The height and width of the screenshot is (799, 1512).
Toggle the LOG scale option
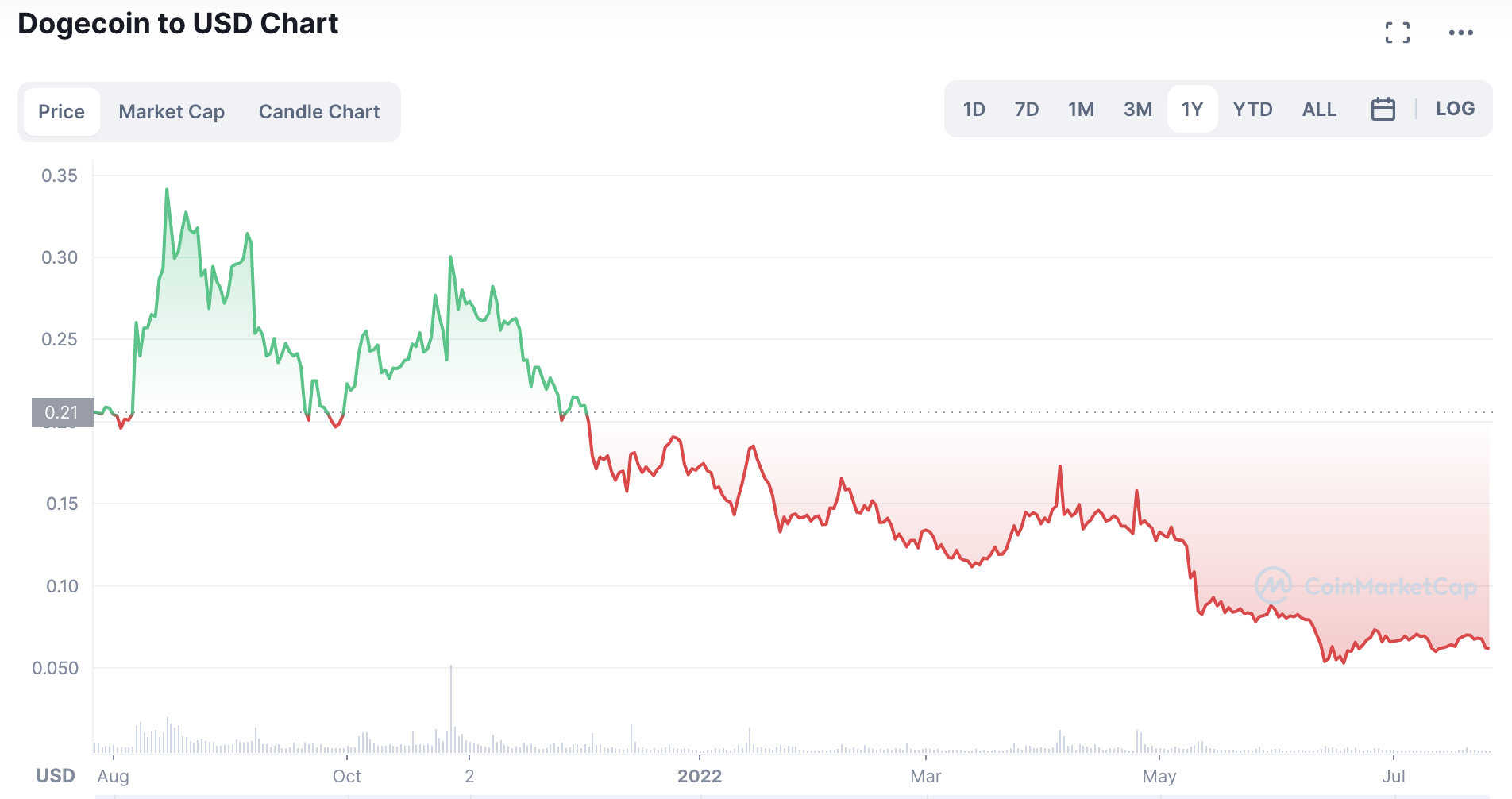(x=1455, y=109)
